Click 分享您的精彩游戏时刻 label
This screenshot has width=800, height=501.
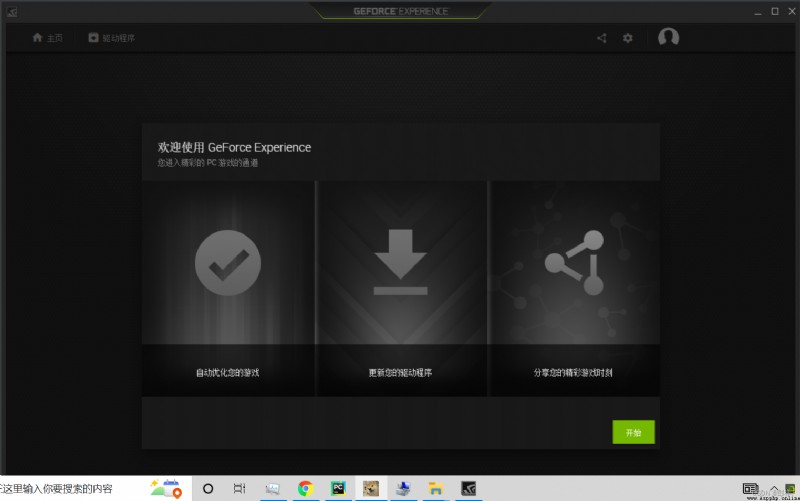(x=573, y=373)
